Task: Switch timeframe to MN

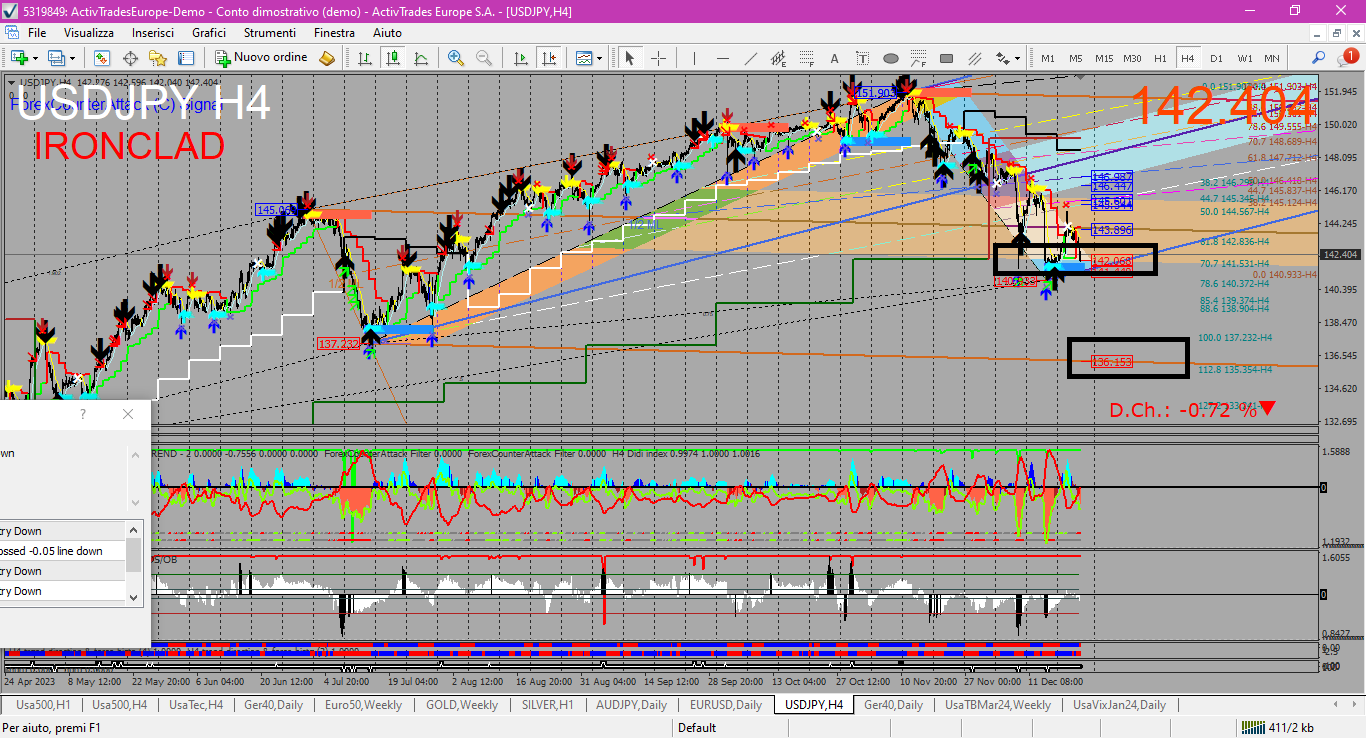Action: (x=1271, y=58)
